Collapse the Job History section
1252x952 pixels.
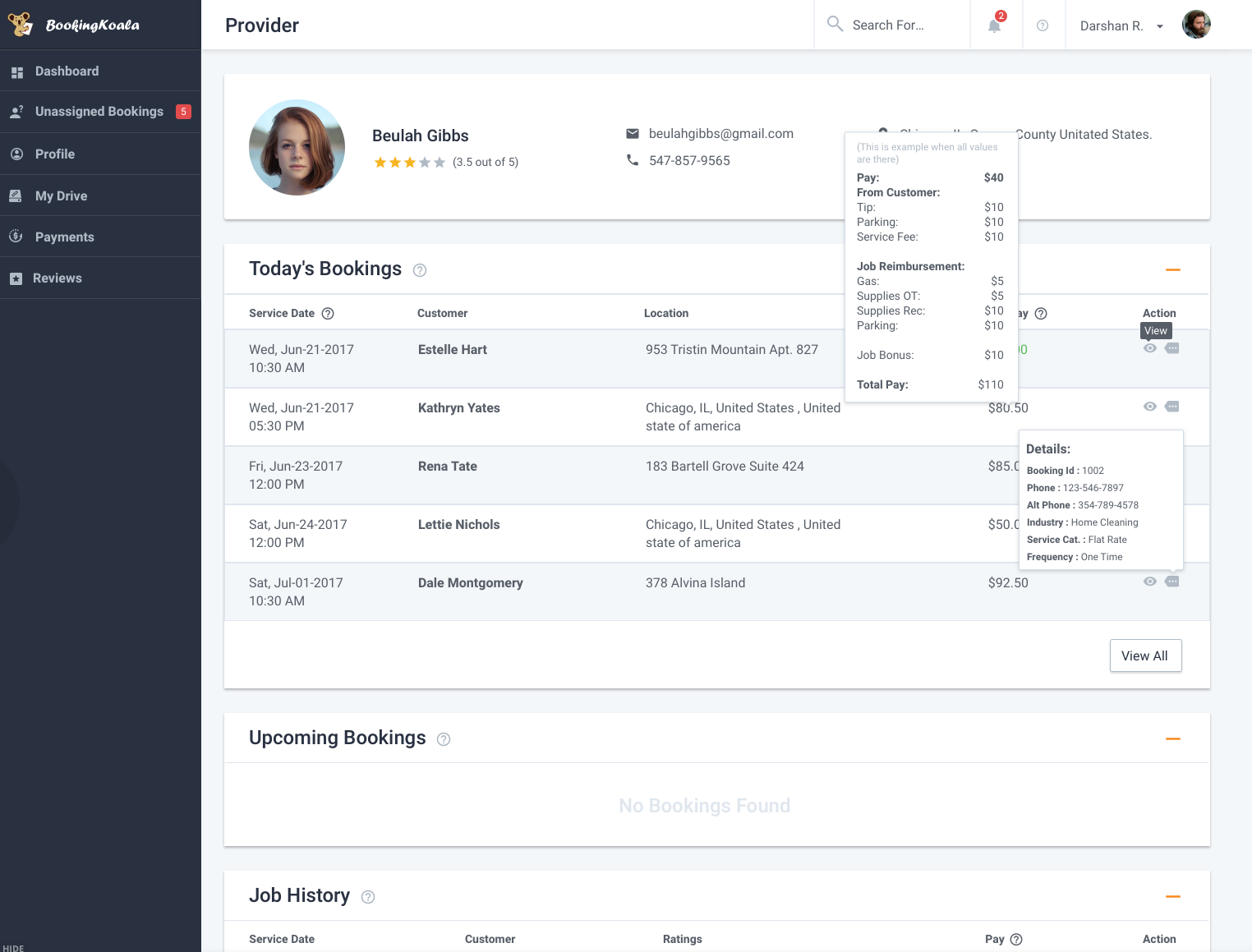pyautogui.click(x=1172, y=896)
